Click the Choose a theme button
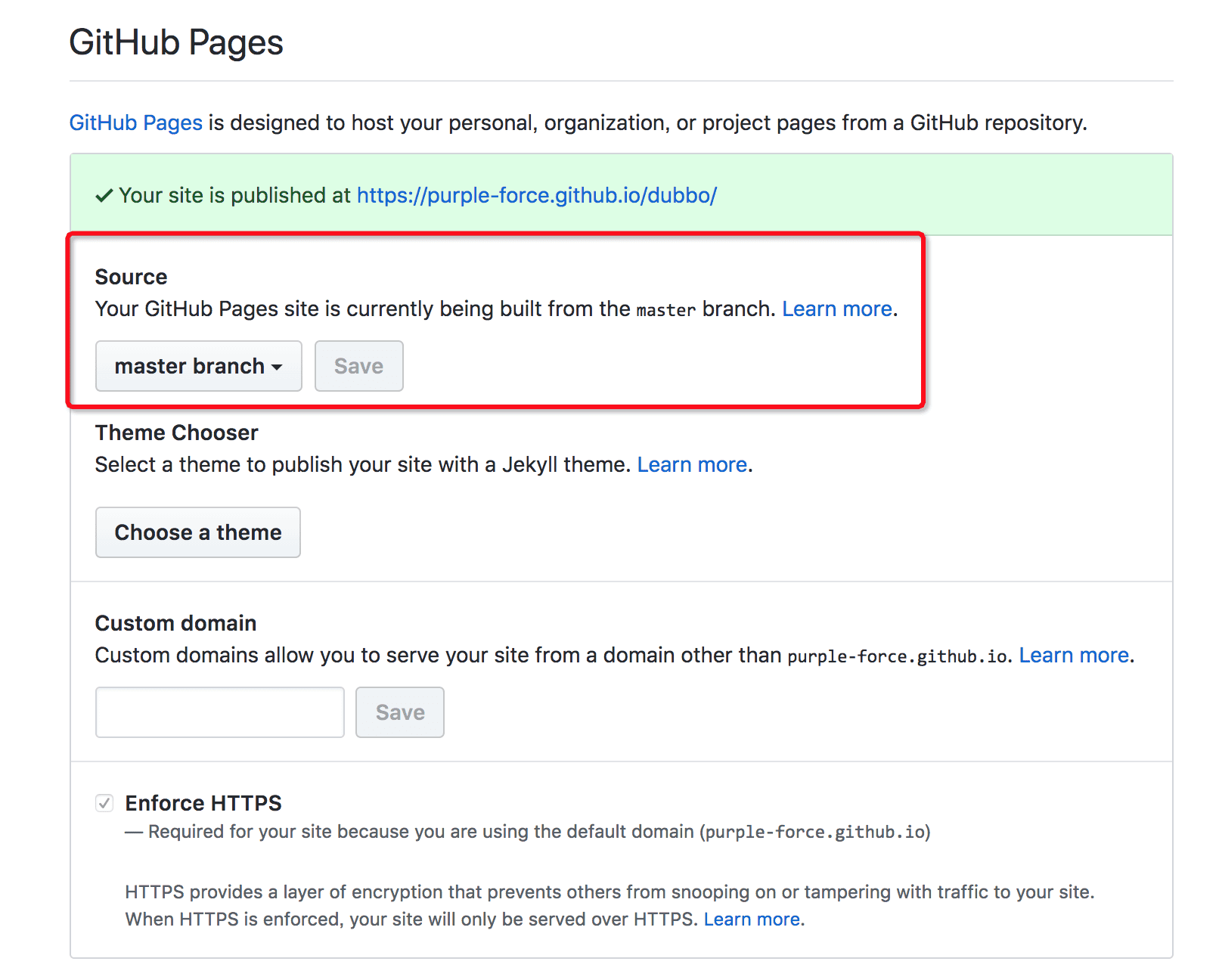This screenshot has height=980, width=1219. tap(198, 532)
